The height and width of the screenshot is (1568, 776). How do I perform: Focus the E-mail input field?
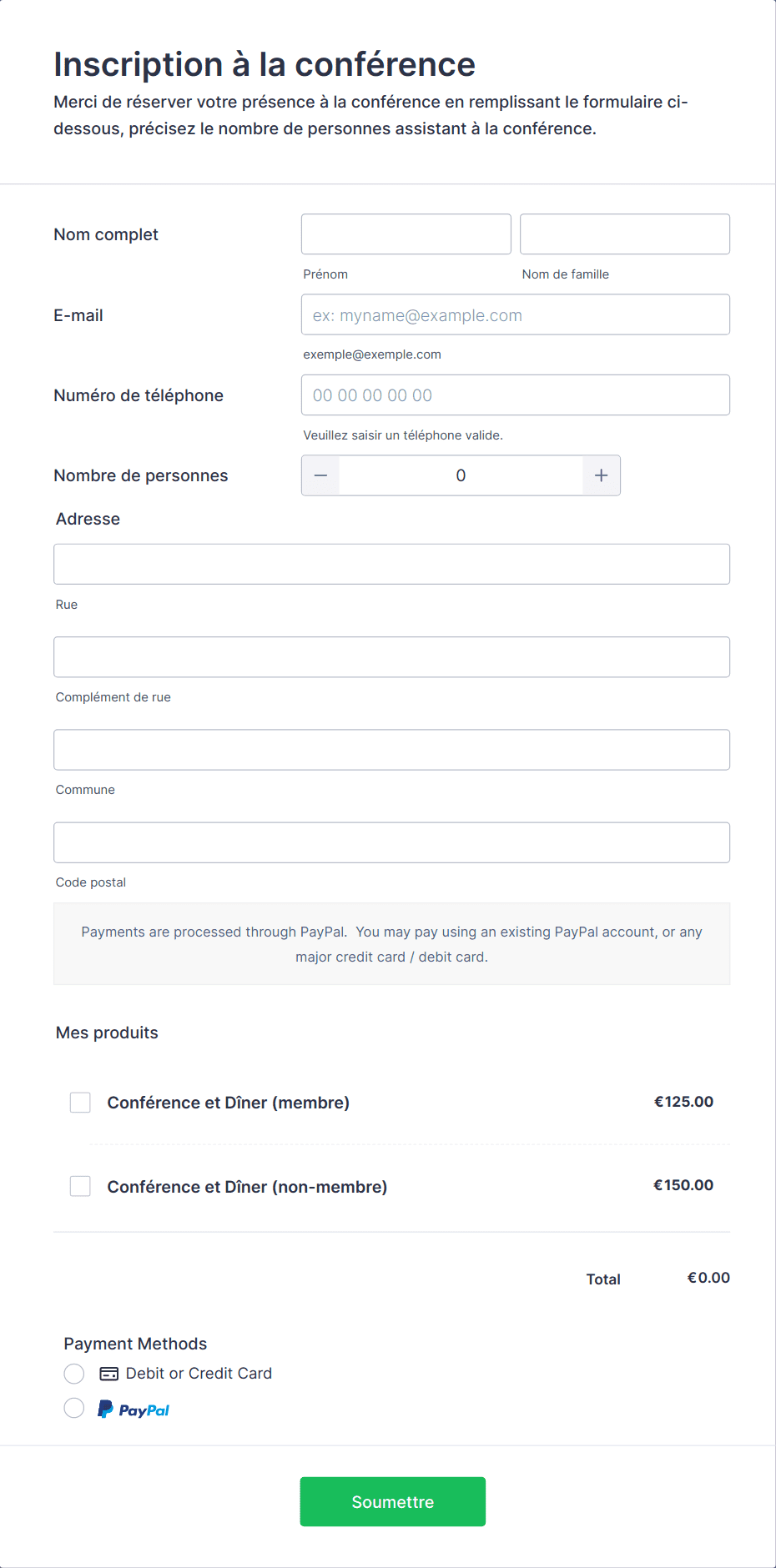point(515,315)
